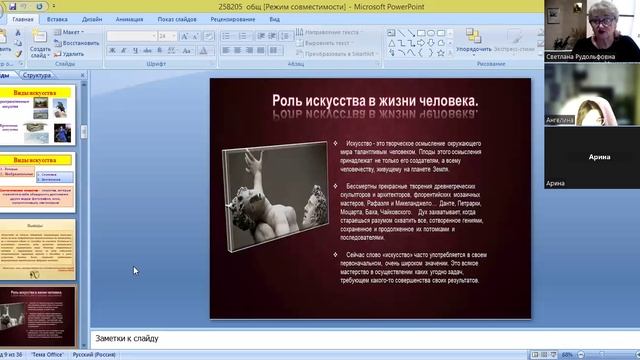Click the Восстановить button
640x360 pixels.
click(77, 43)
